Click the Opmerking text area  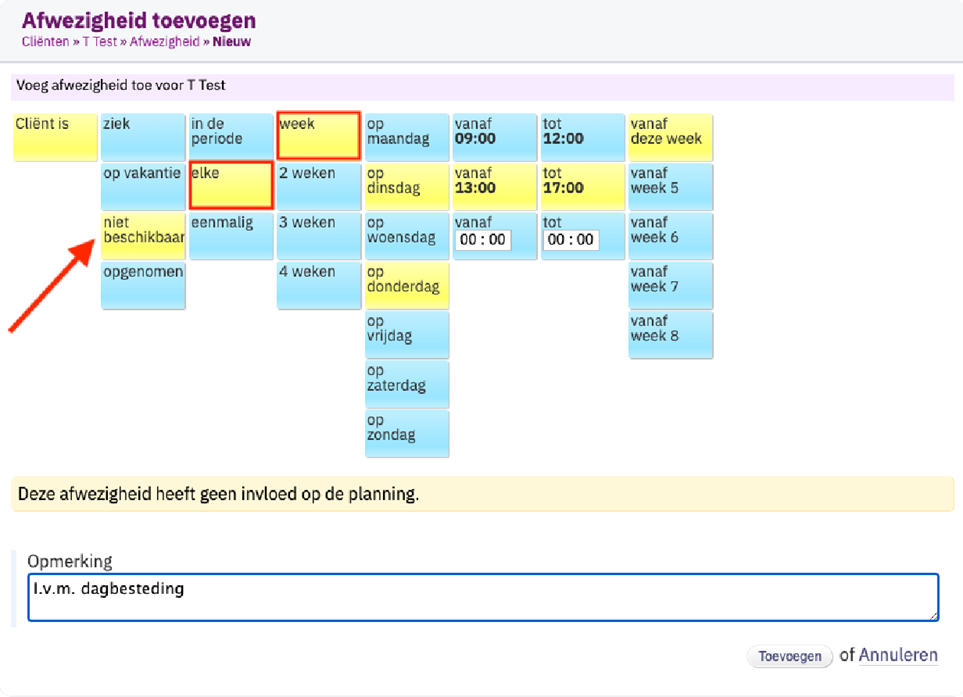click(x=483, y=597)
